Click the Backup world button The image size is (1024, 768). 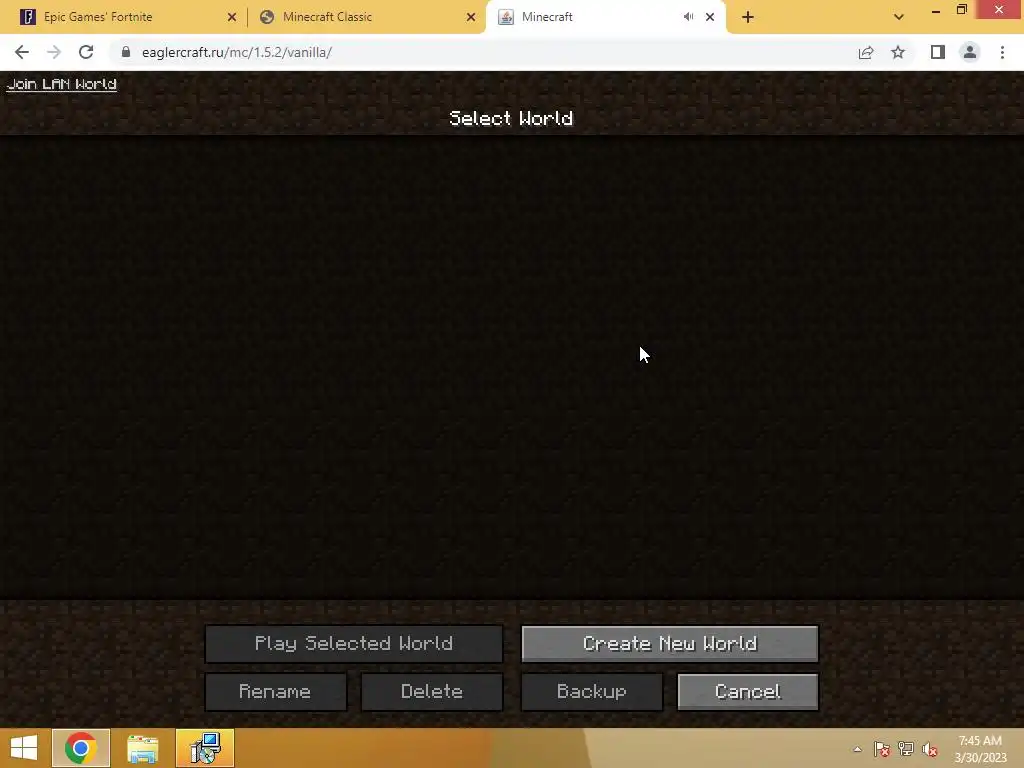592,692
